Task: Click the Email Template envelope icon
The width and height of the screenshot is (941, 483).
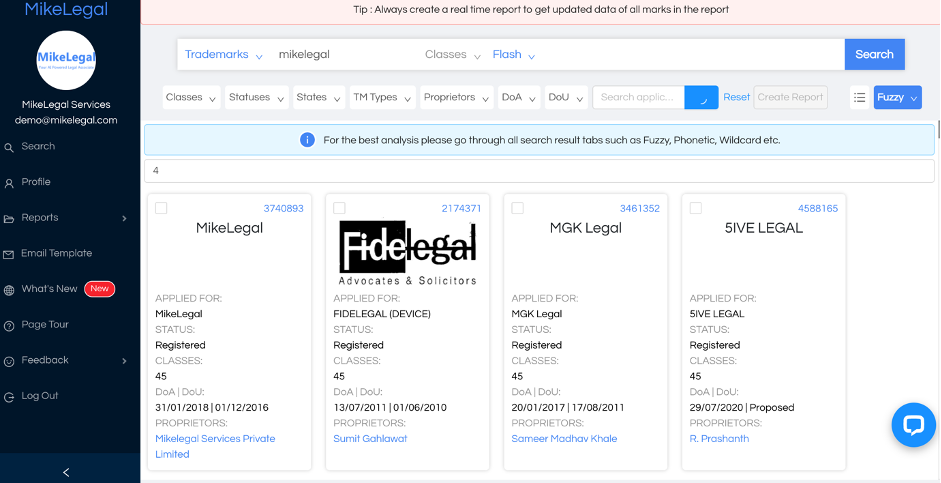Action: coord(9,254)
